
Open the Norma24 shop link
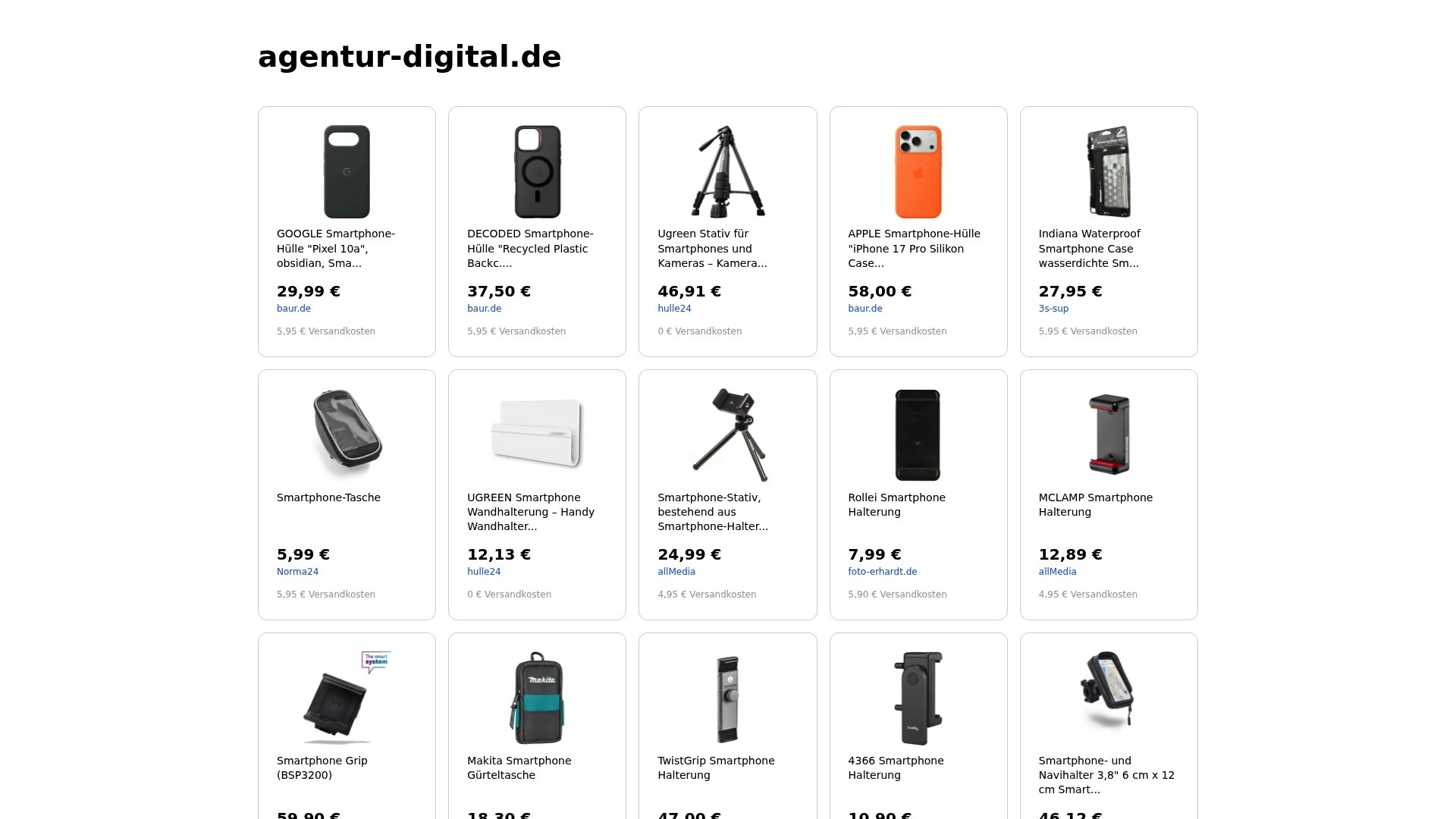(297, 572)
